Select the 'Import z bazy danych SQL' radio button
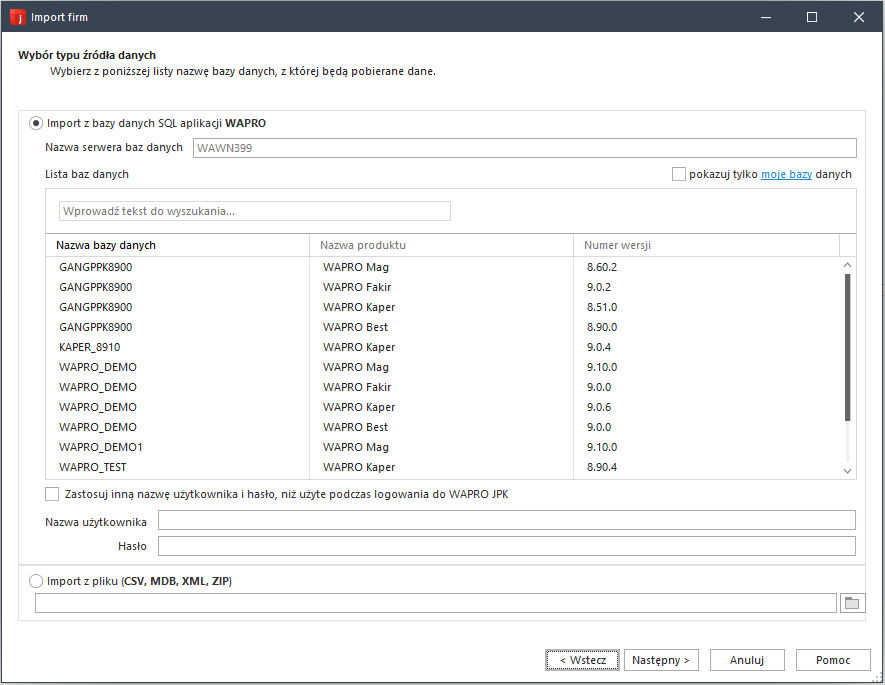885x685 pixels. 37,123
